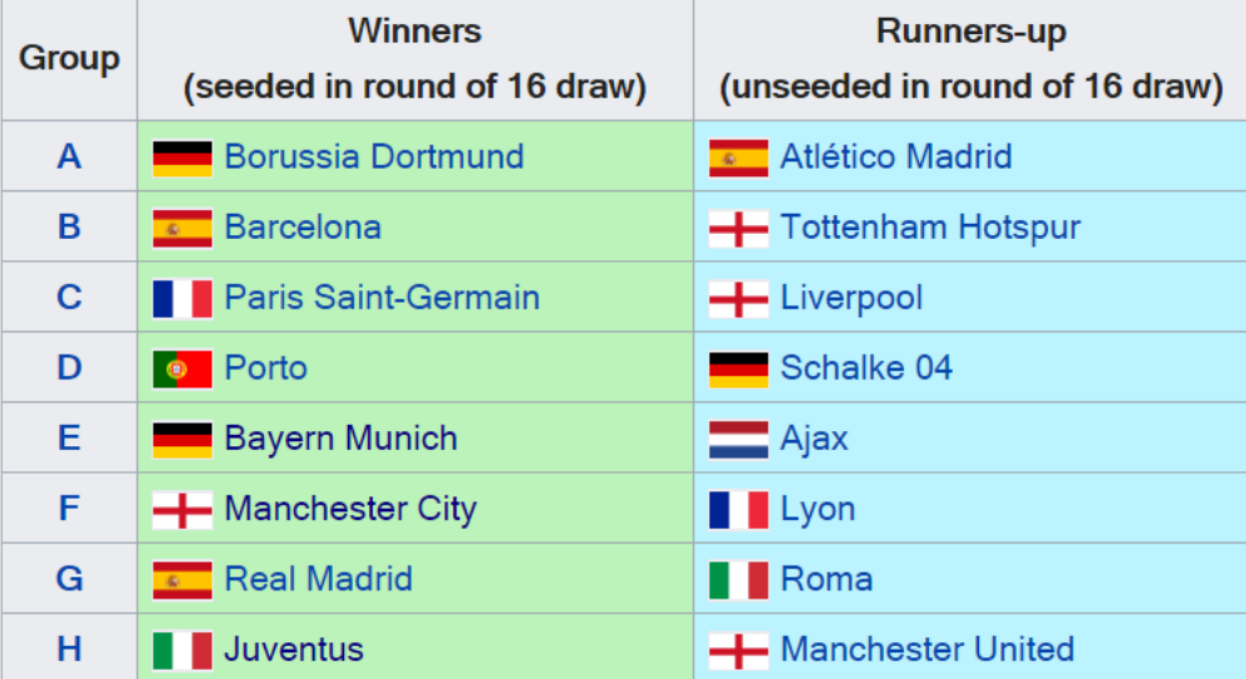Follow the Lyon team link
The width and height of the screenshot is (1246, 679).
click(x=817, y=509)
